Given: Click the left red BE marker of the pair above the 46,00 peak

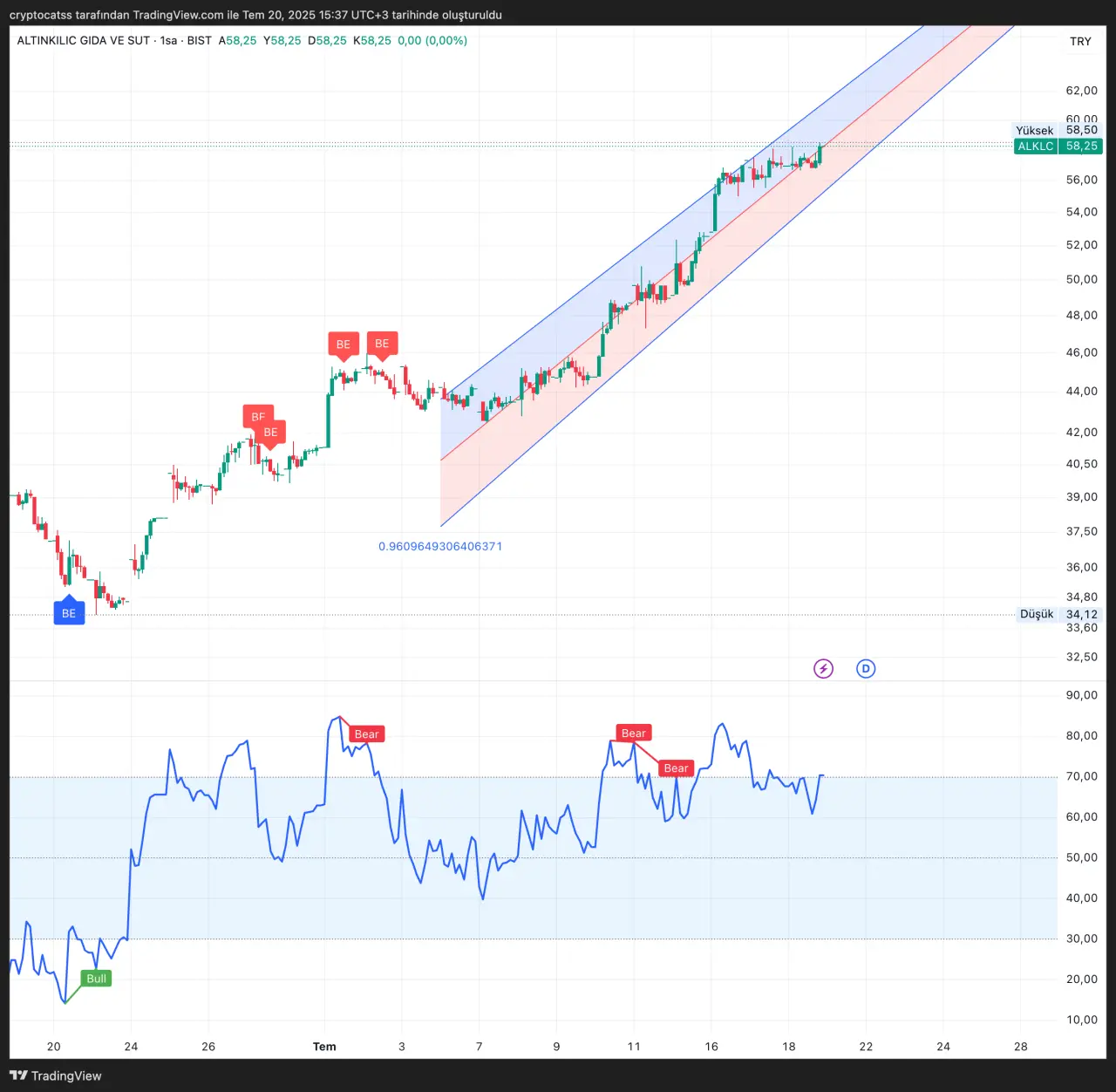Looking at the screenshot, I should 344,345.
